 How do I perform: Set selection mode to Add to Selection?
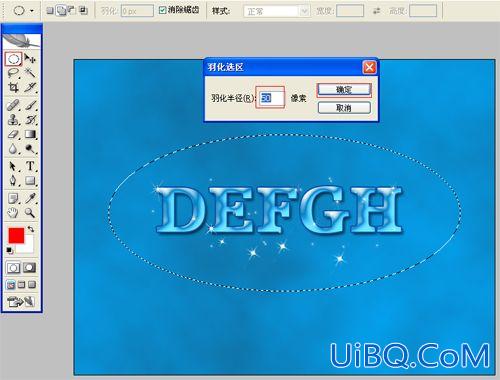pos(61,11)
